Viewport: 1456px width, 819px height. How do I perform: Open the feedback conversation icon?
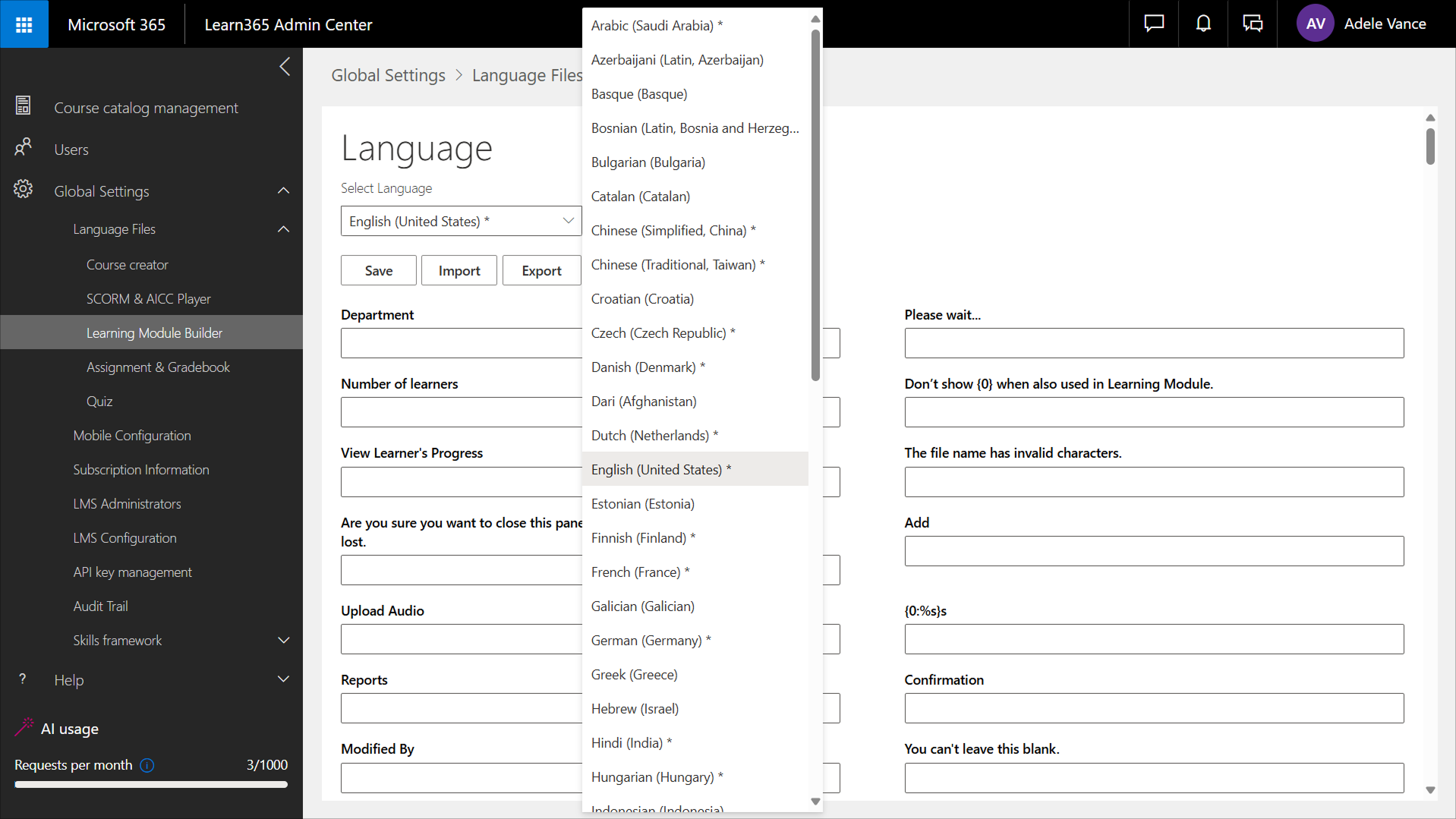1253,24
